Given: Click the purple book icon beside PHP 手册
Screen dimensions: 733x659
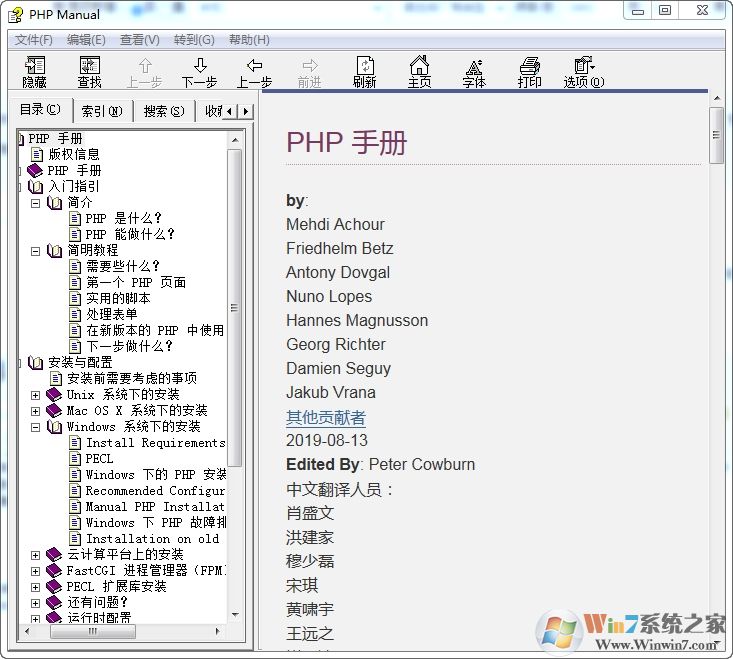Looking at the screenshot, I should 35,171.
